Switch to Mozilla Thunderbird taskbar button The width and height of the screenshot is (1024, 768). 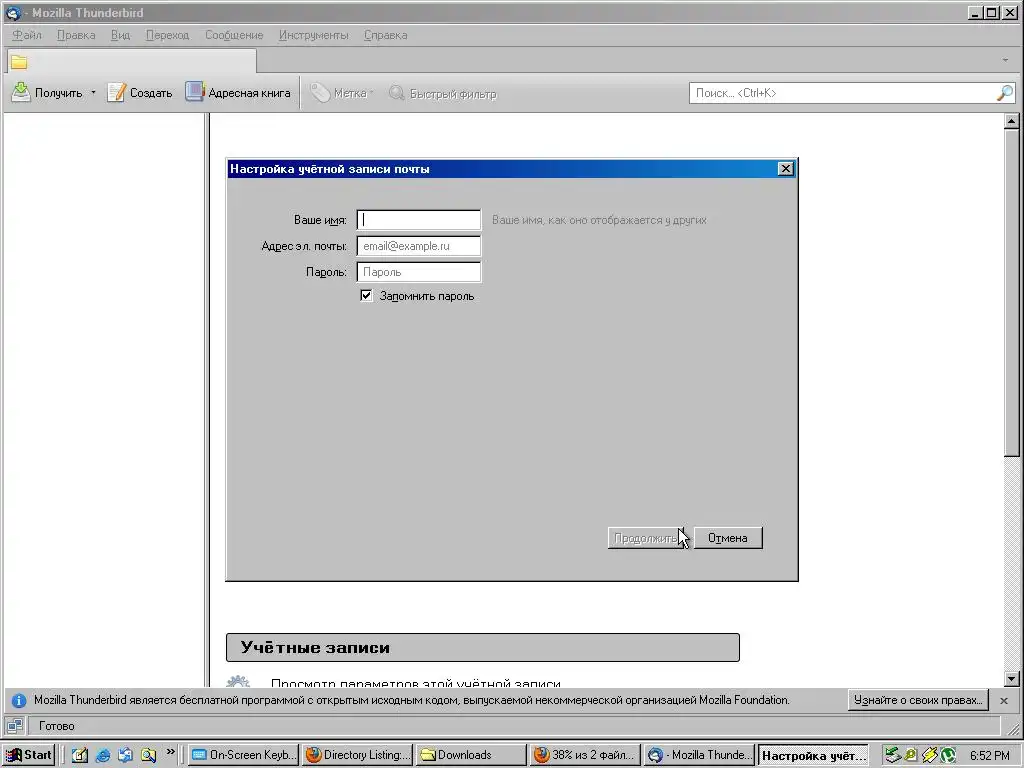[699, 755]
